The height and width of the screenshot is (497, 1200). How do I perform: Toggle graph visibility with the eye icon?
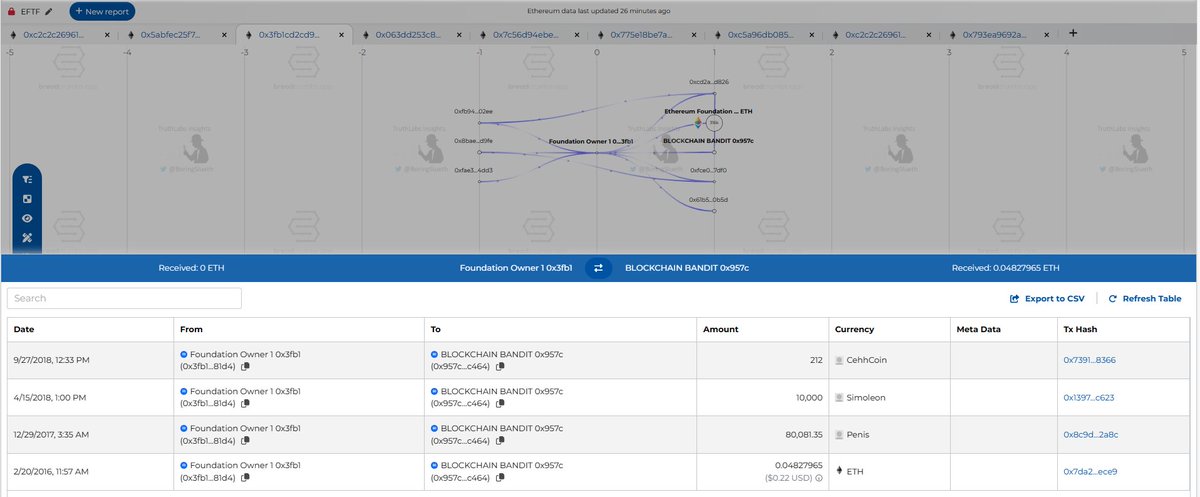(28, 217)
